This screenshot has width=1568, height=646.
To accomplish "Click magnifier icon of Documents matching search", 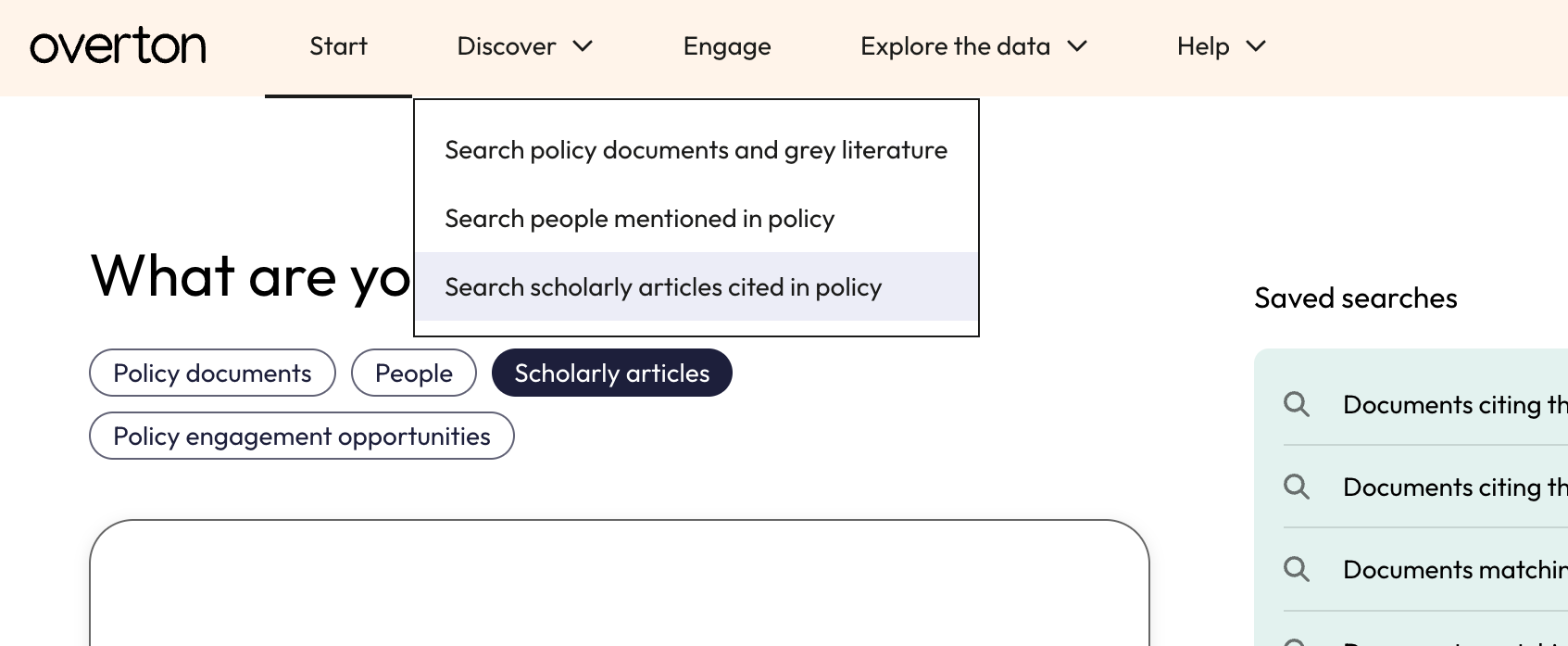I will pyautogui.click(x=1297, y=569).
